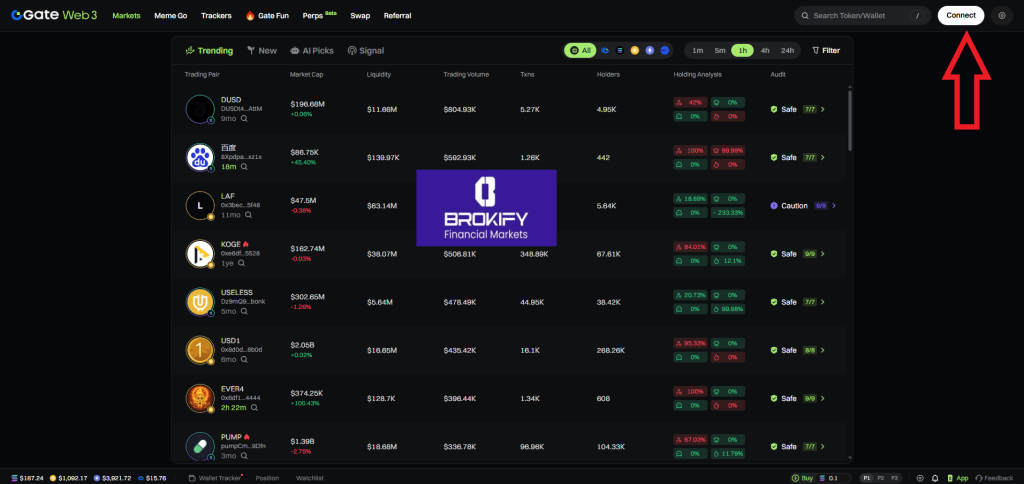Click the token list vertical scrollbar
Viewport: 1024px width, 484px height.
click(x=850, y=120)
